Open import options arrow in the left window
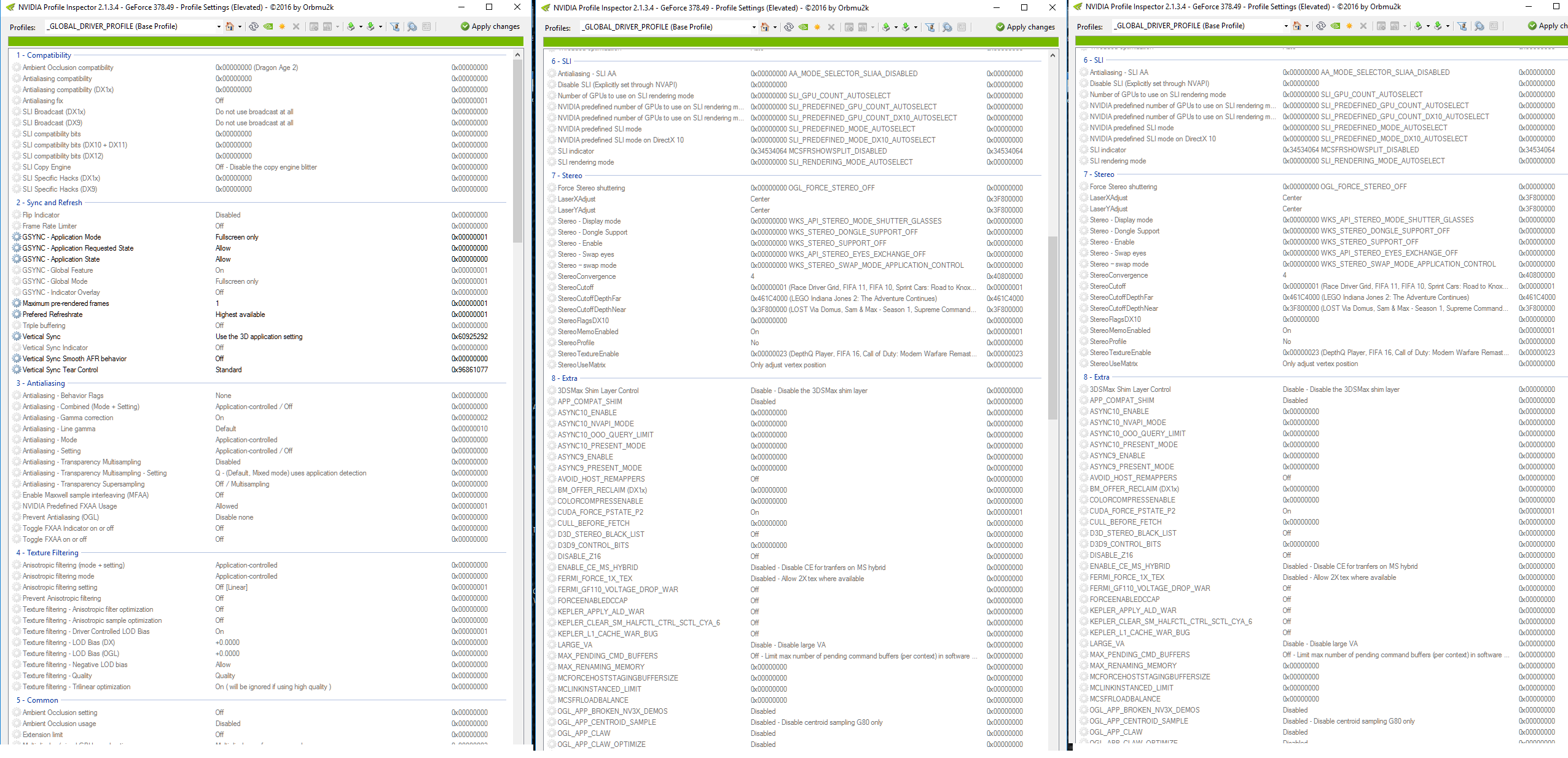The image size is (1568, 758). point(380,26)
